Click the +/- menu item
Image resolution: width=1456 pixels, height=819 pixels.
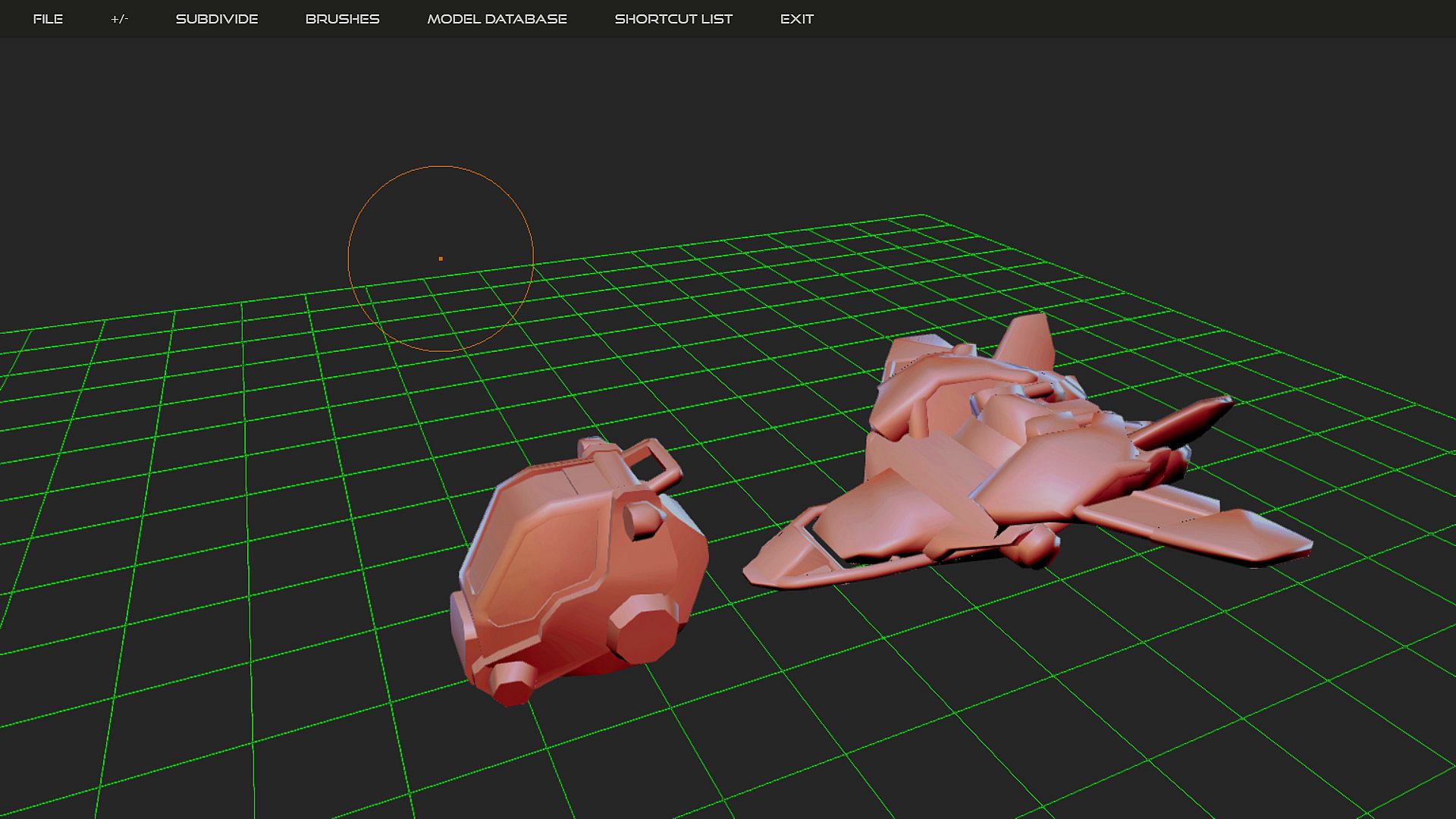coord(119,19)
